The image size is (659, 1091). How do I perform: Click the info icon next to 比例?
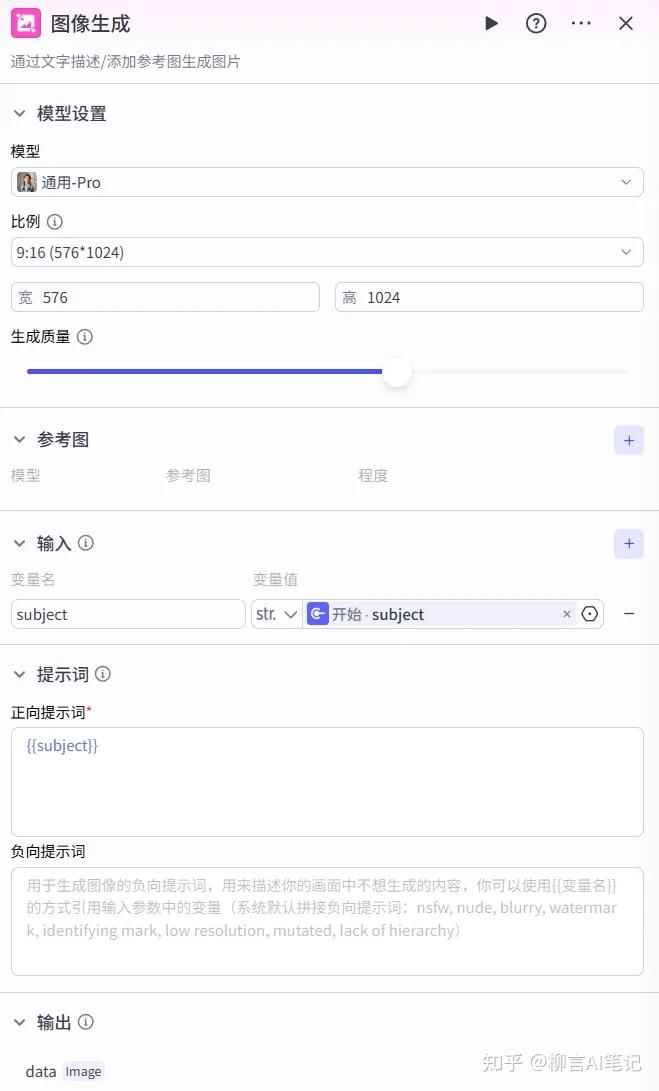click(55, 222)
